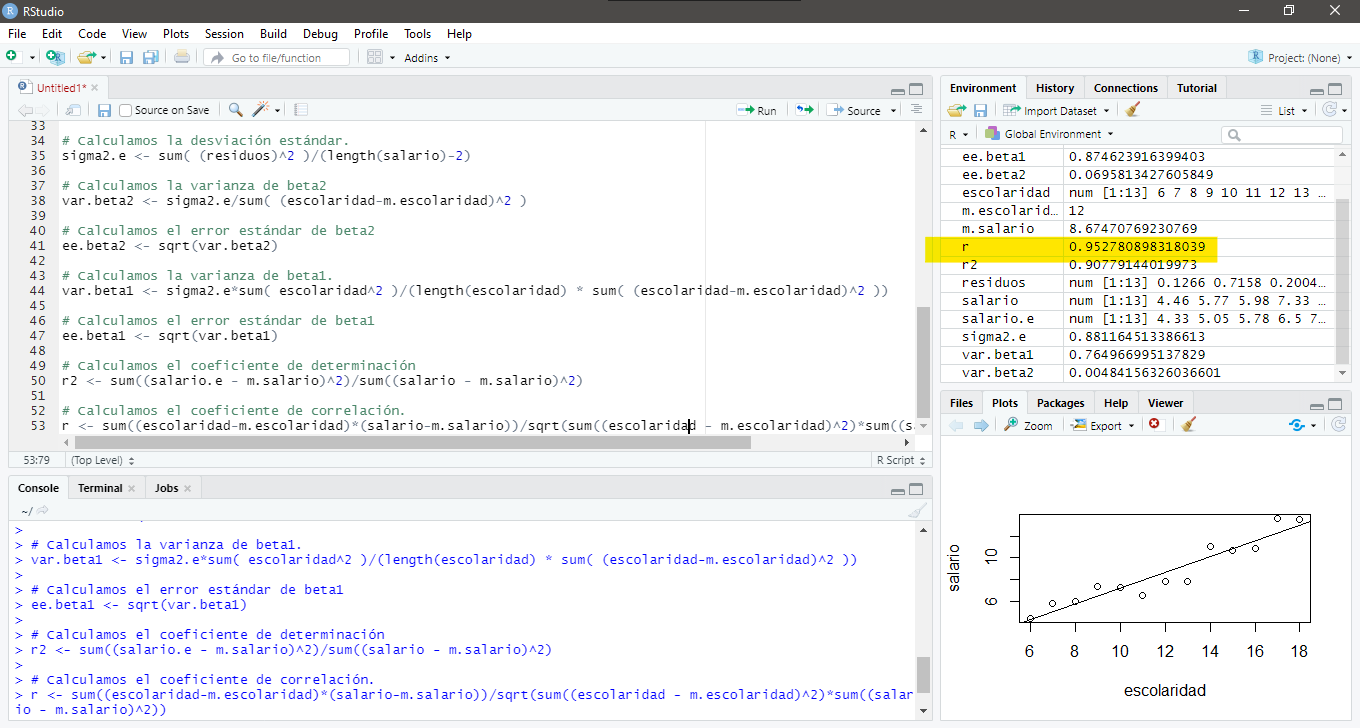Viewport: 1360px width, 728px height.
Task: Switch to the History tab
Action: click(x=1055, y=88)
